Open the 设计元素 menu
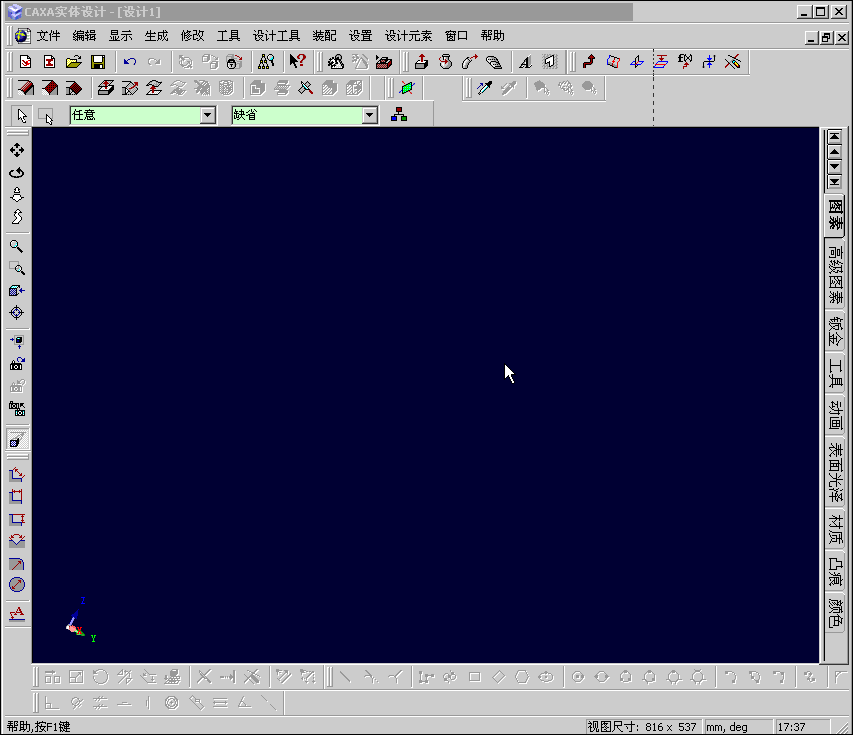Viewport: 853px width, 735px height. pyautogui.click(x=409, y=36)
